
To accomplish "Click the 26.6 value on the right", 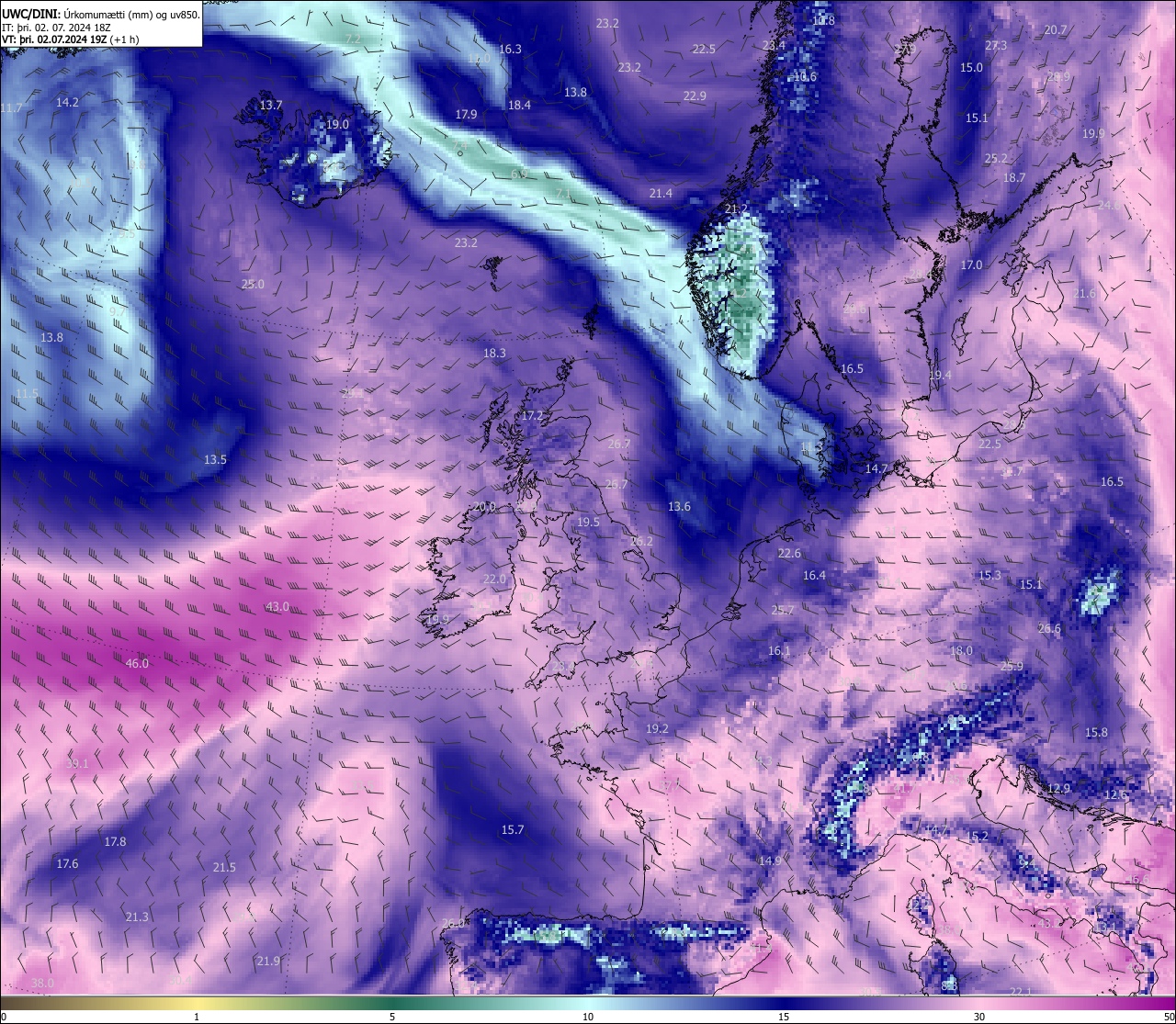I will coord(1049,629).
